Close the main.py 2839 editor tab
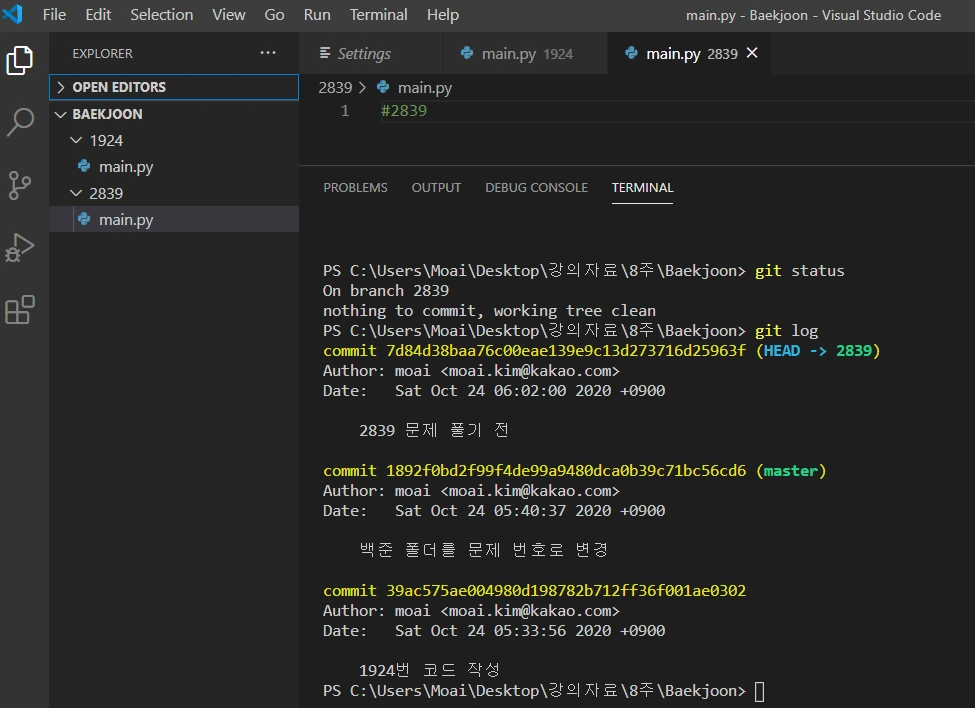975x708 pixels. (x=752, y=53)
